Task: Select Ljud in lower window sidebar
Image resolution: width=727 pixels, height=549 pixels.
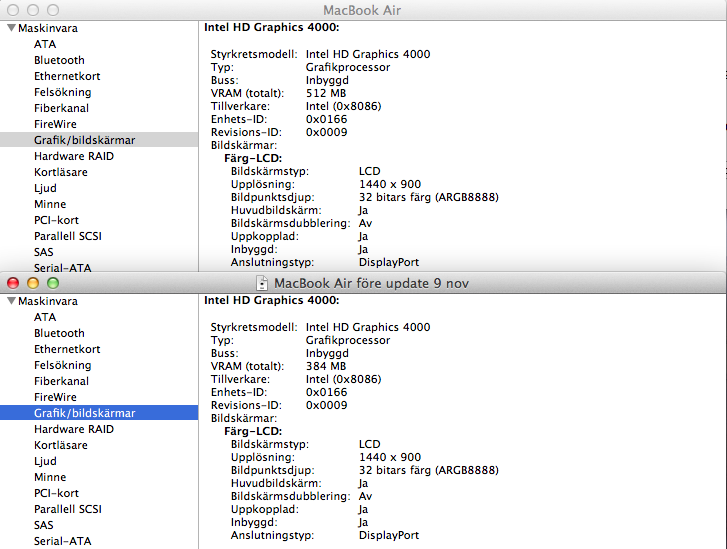Action: click(45, 461)
